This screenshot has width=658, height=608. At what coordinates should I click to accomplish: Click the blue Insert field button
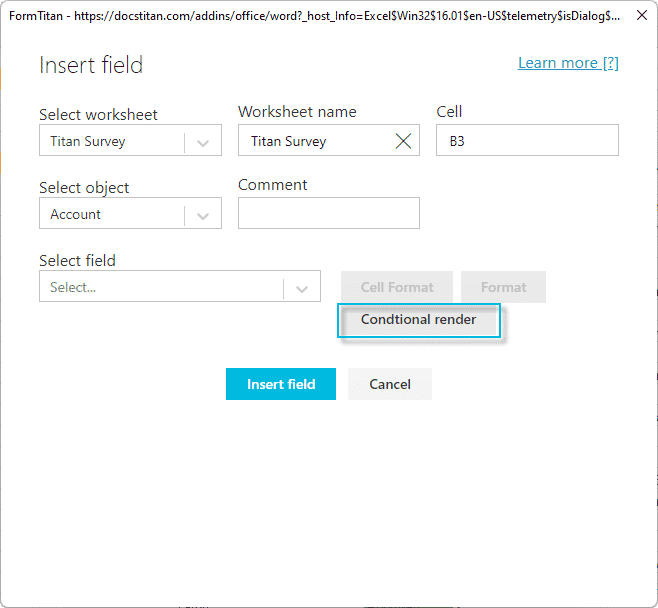click(281, 384)
